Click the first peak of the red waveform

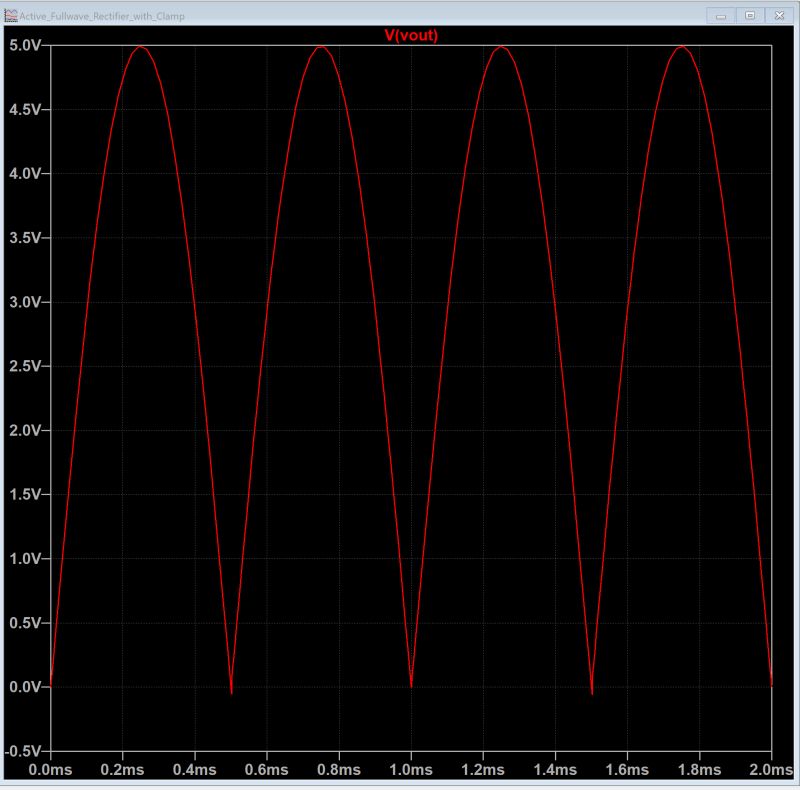tap(140, 47)
